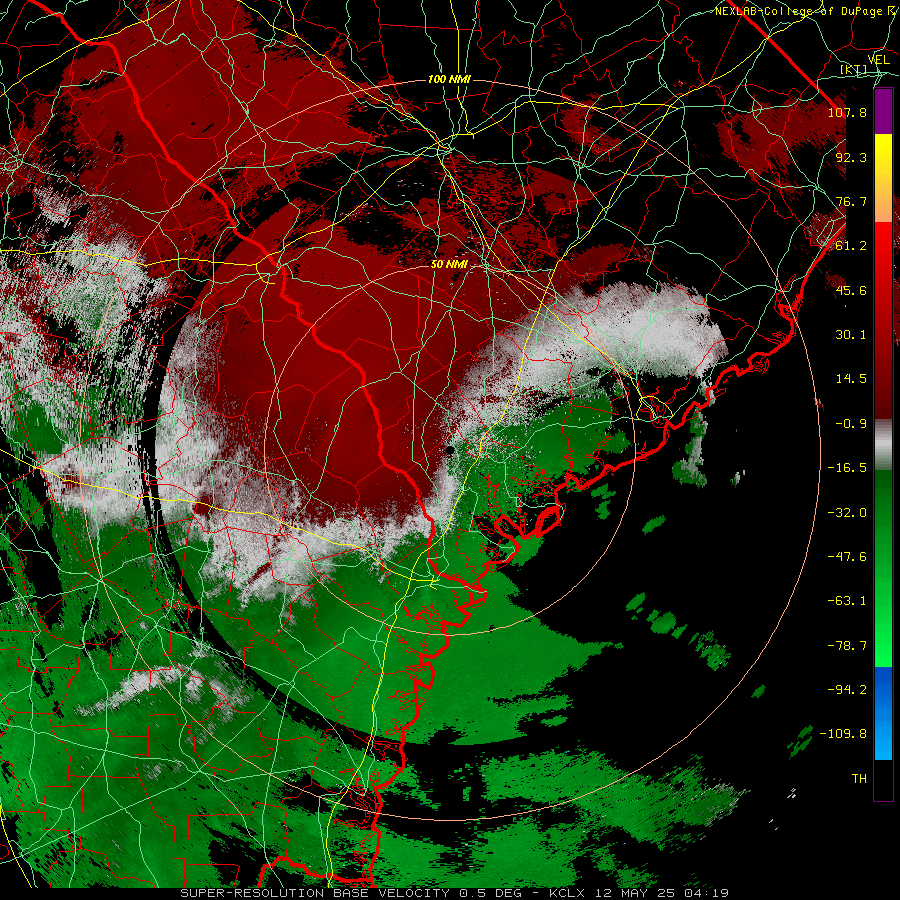
Task: Click the 50 NMI range ring label
Action: (449, 265)
